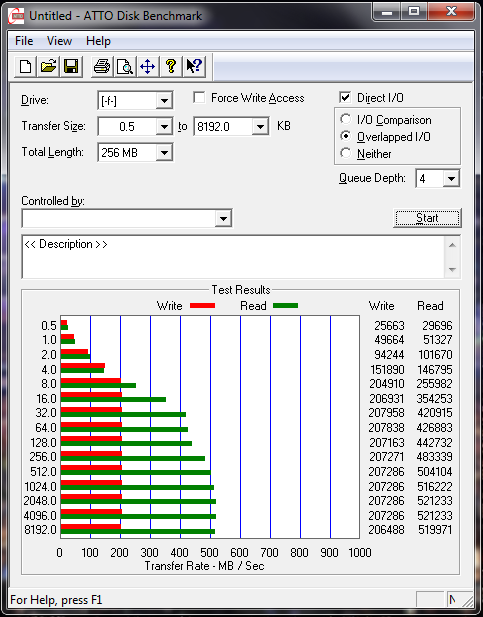Open the File menu
The image size is (483, 617).
24,41
